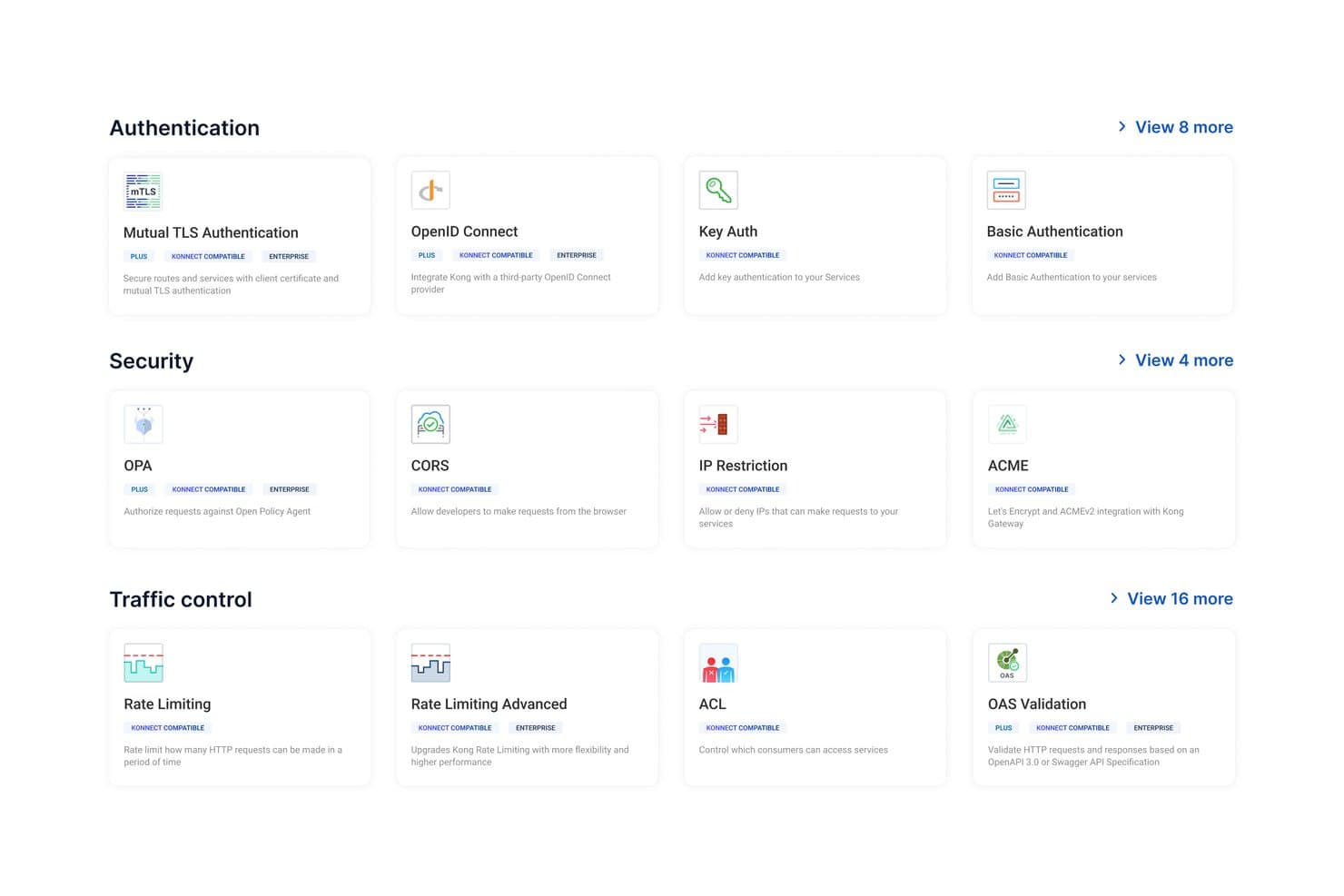This screenshot has height=896, width=1344.
Task: Open the Rate Limiting plugin title
Action: [x=167, y=704]
